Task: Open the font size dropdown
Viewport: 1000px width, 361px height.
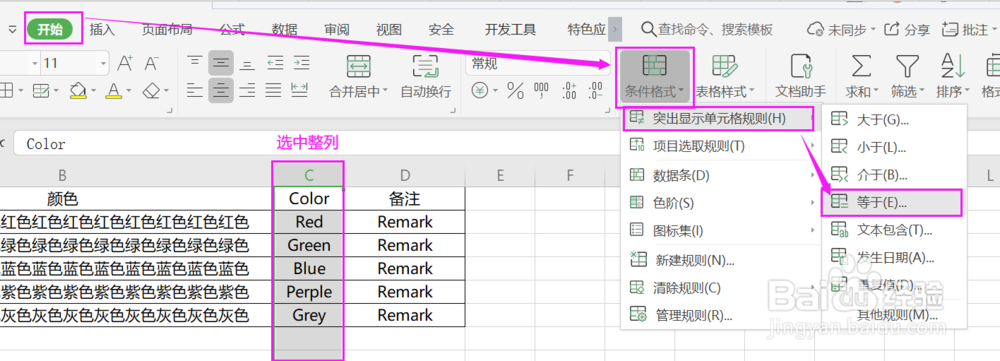Action: coord(103,63)
